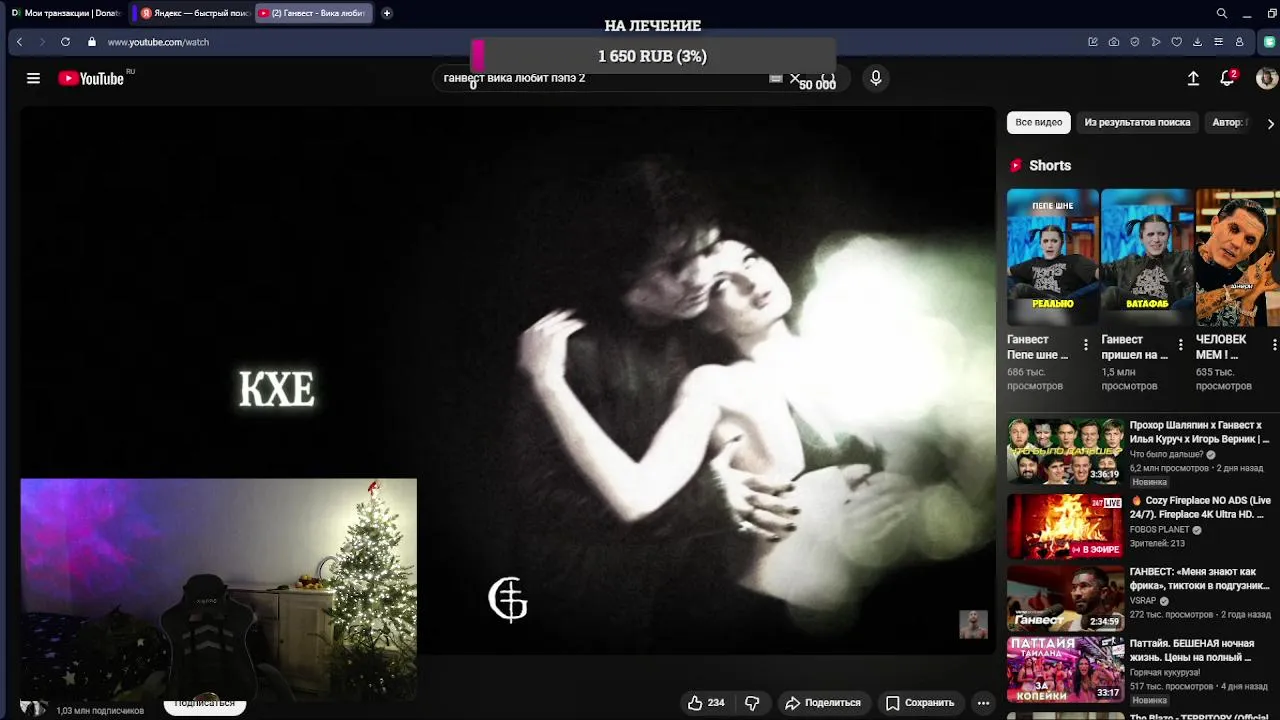Dislike the video with thumbs down
Image resolution: width=1280 pixels, height=720 pixels.
coord(752,703)
